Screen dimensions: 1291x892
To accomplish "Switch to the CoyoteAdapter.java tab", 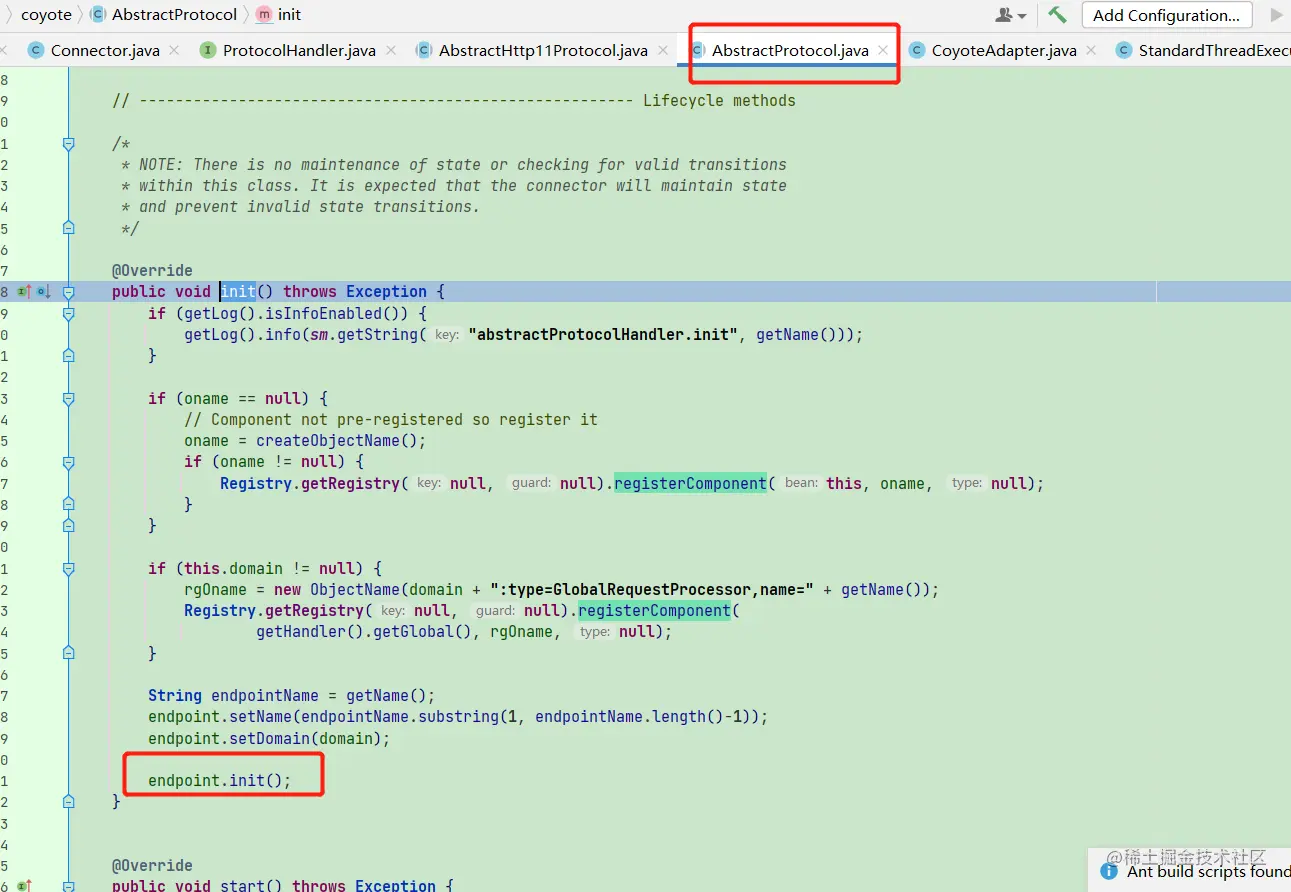I will pyautogui.click(x=1004, y=50).
